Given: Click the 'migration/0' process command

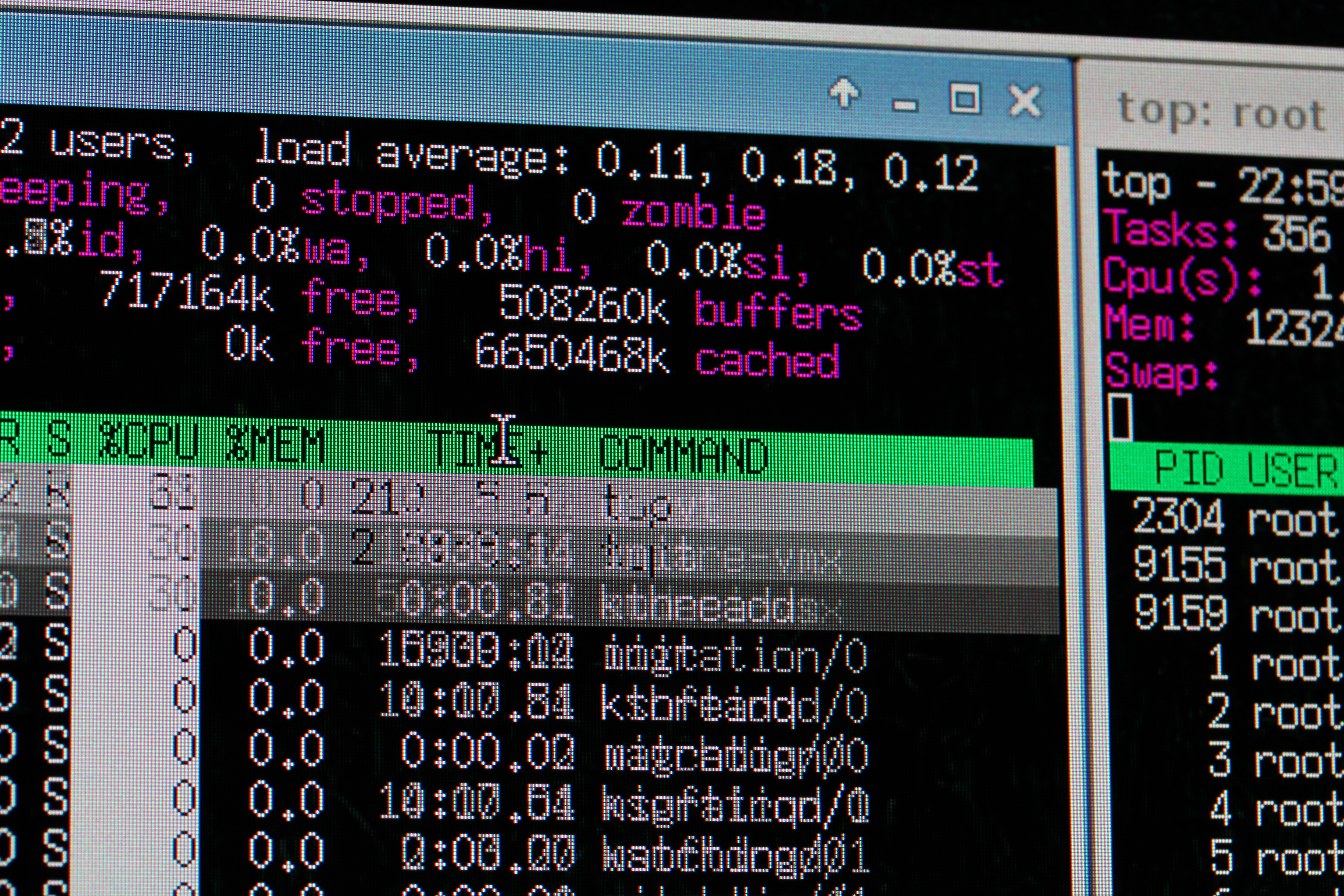Looking at the screenshot, I should (x=736, y=655).
